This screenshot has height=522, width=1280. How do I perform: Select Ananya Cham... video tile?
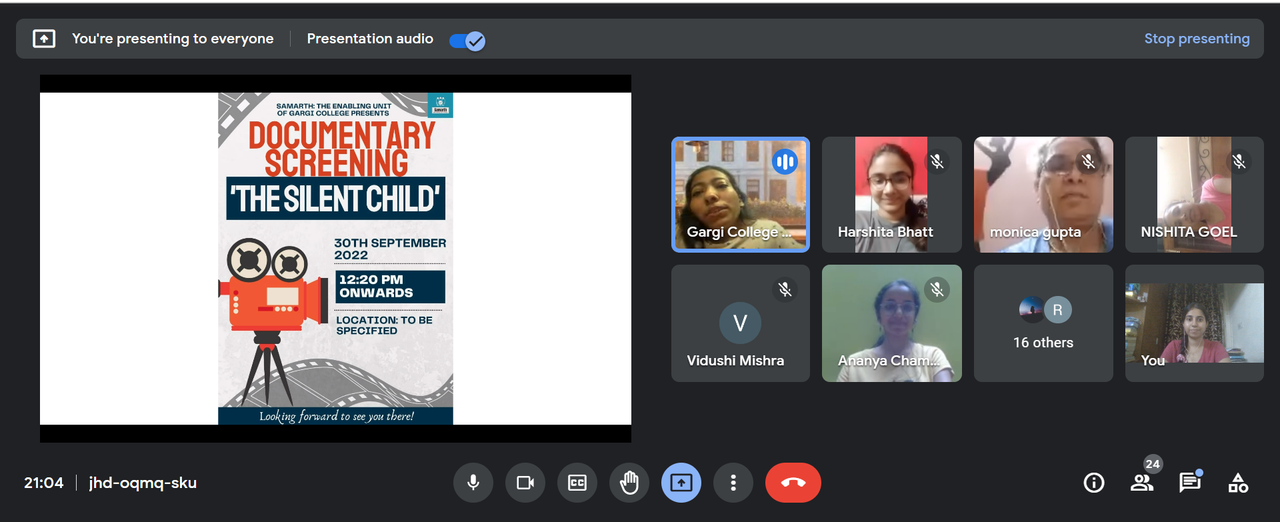point(891,323)
